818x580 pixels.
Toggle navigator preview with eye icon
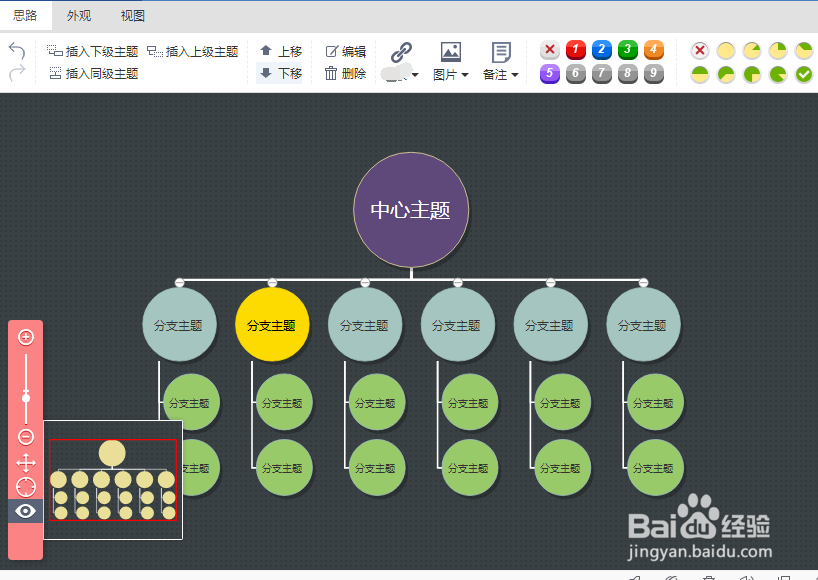pos(26,511)
